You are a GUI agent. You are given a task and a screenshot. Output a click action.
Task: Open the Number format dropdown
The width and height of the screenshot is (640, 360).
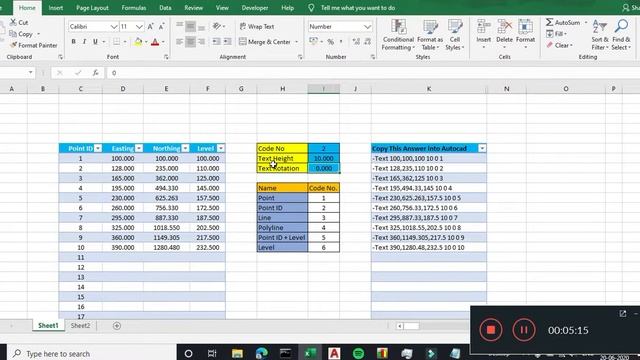367,27
